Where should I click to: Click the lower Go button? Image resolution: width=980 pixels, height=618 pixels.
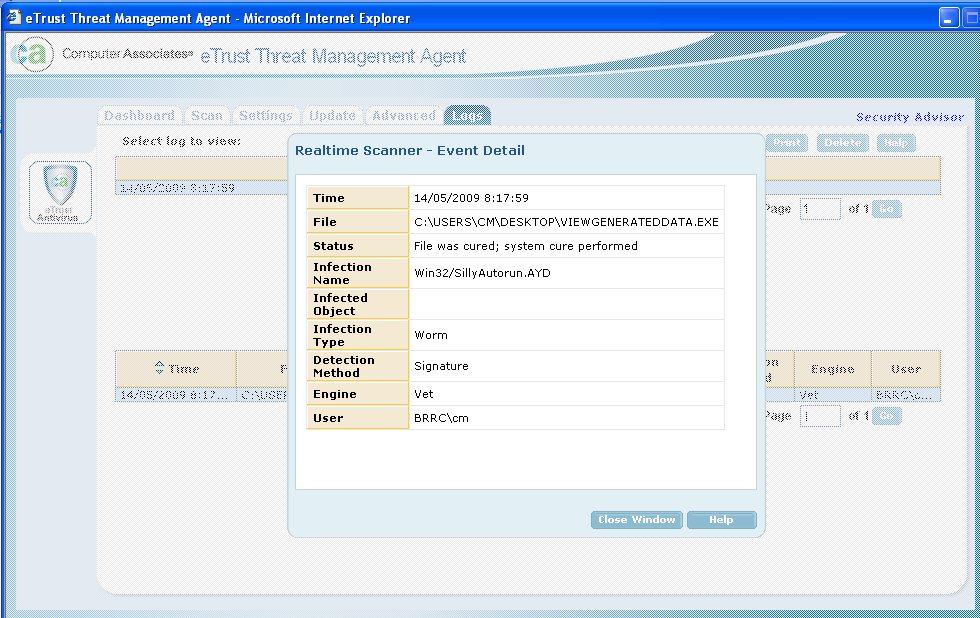886,416
